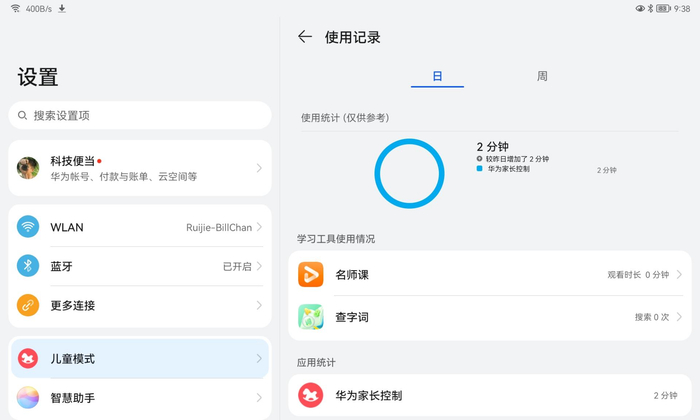Tap the 华为家长控制 app icon
The height and width of the screenshot is (420, 700).
coord(311,396)
